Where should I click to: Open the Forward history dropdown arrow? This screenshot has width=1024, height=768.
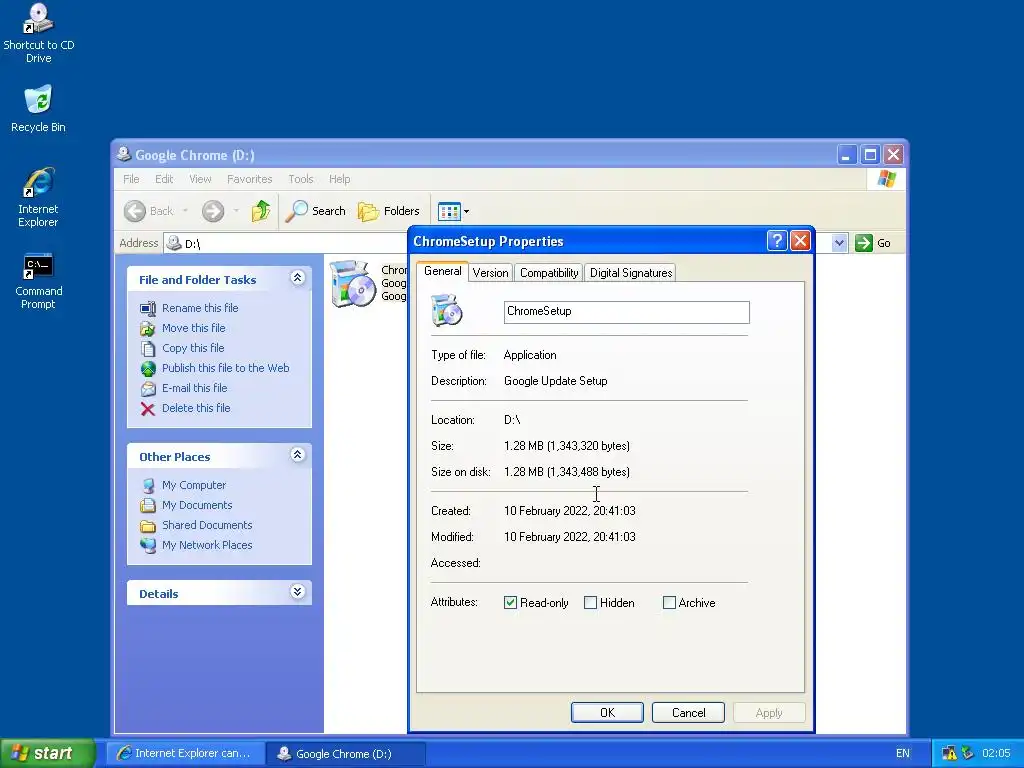coord(236,211)
